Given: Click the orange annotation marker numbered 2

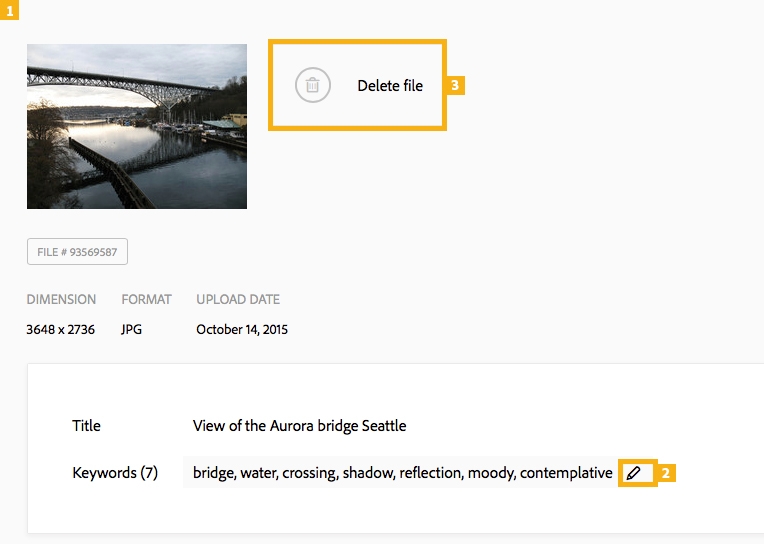Looking at the screenshot, I should (667, 473).
